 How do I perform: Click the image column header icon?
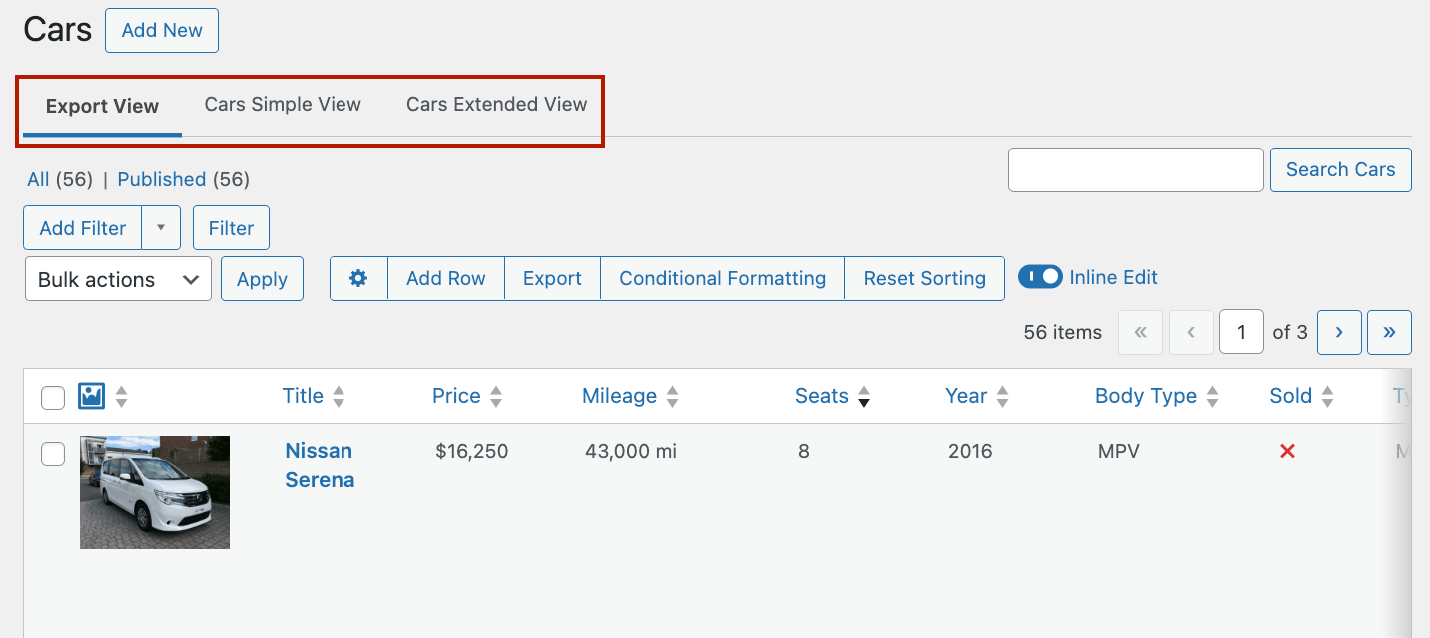coord(92,396)
